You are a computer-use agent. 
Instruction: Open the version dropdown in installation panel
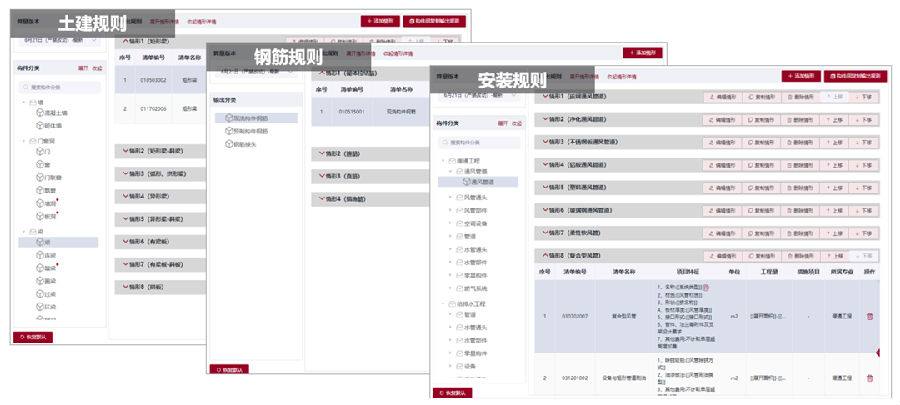[x=480, y=96]
